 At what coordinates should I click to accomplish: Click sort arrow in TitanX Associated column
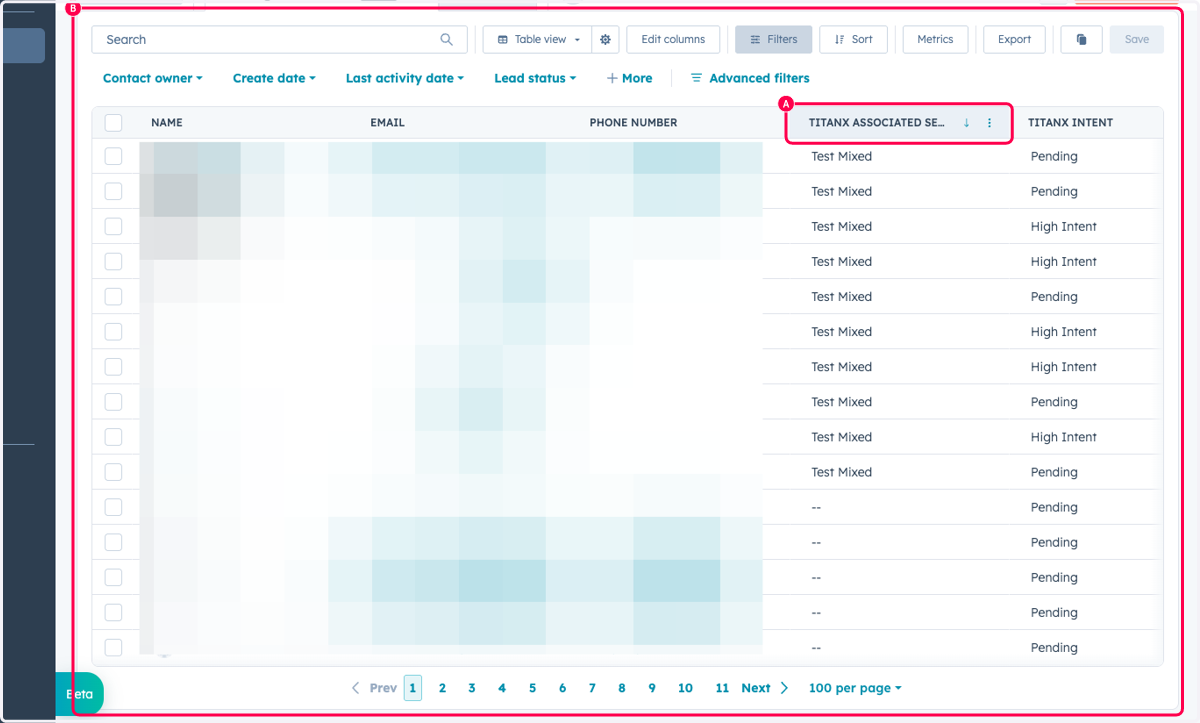(x=966, y=123)
